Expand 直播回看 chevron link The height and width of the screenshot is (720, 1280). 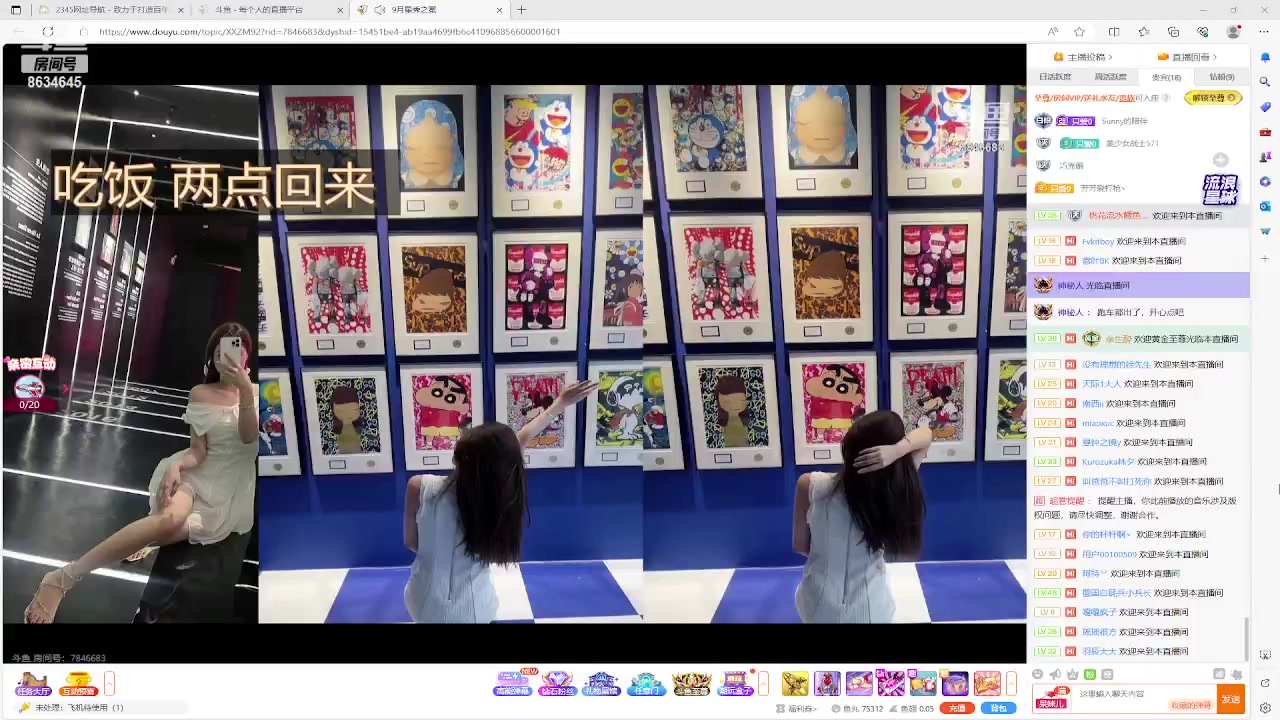coord(1187,57)
